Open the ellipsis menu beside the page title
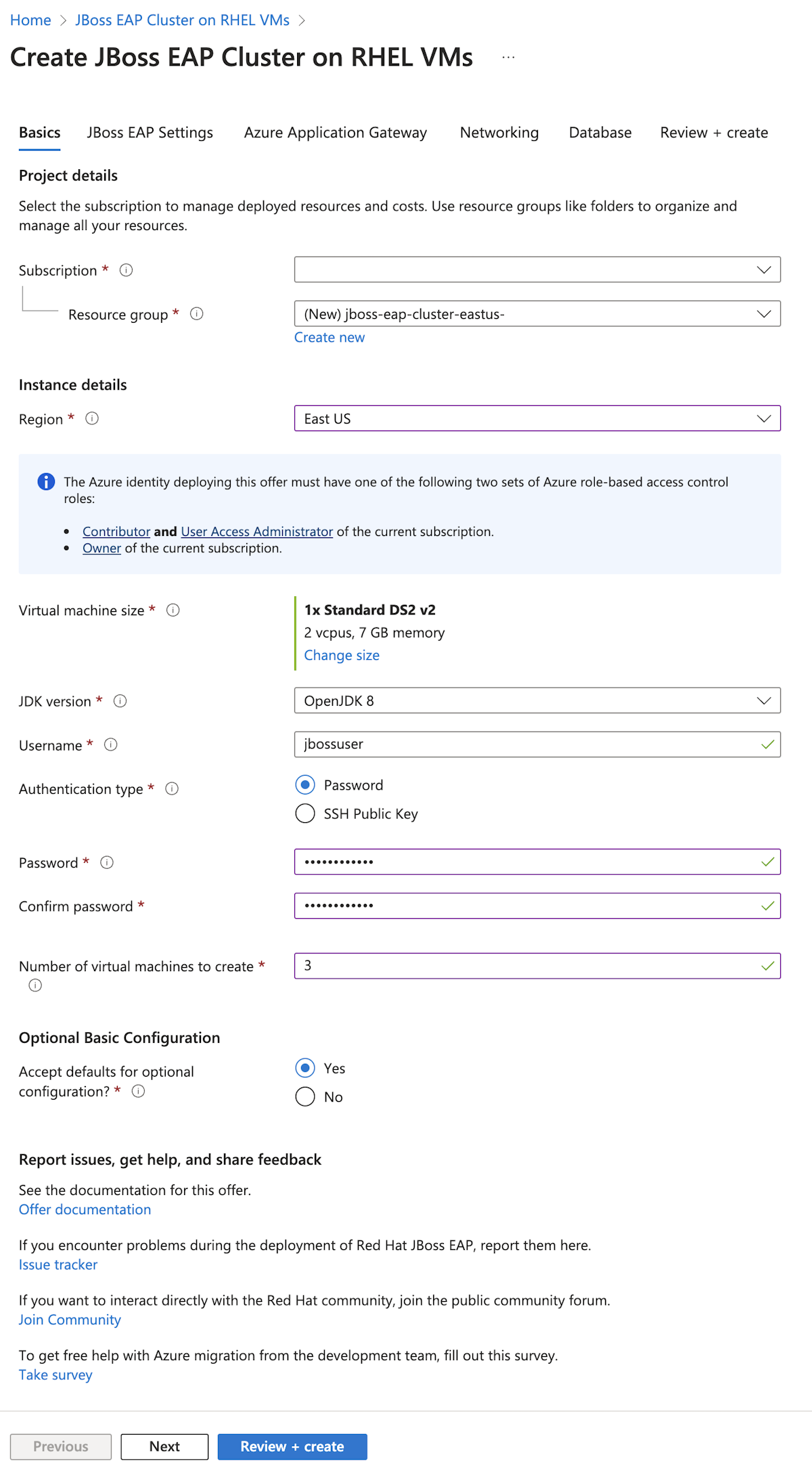812x1480 pixels. pos(507,57)
